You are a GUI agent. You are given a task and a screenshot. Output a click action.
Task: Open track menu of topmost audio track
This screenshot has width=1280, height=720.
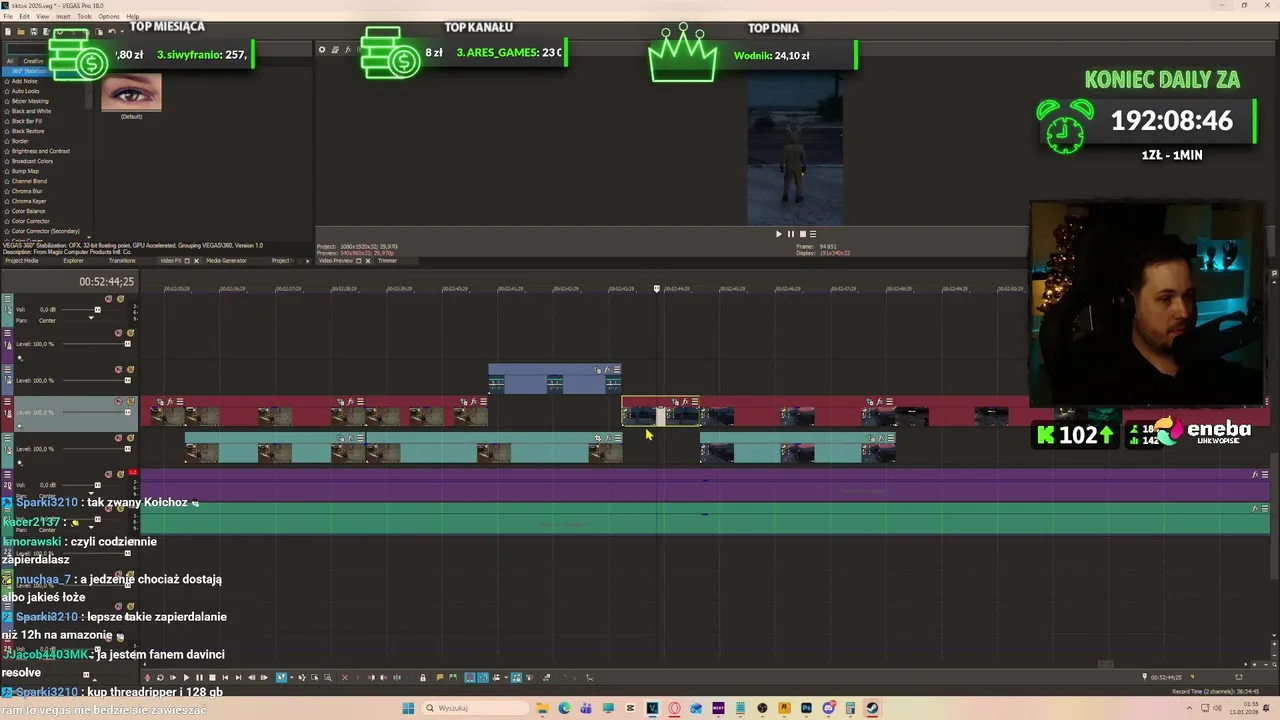(x=7, y=299)
